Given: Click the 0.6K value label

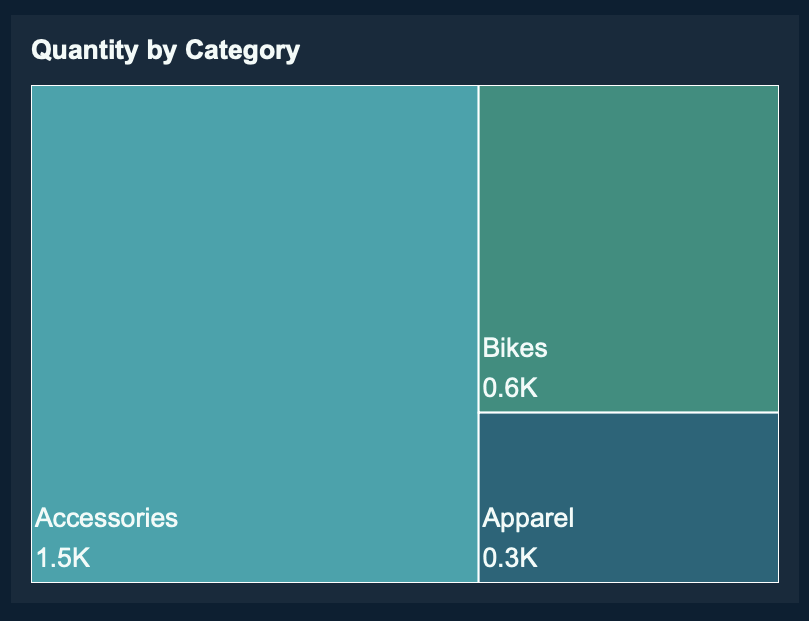Looking at the screenshot, I should pyautogui.click(x=510, y=387).
